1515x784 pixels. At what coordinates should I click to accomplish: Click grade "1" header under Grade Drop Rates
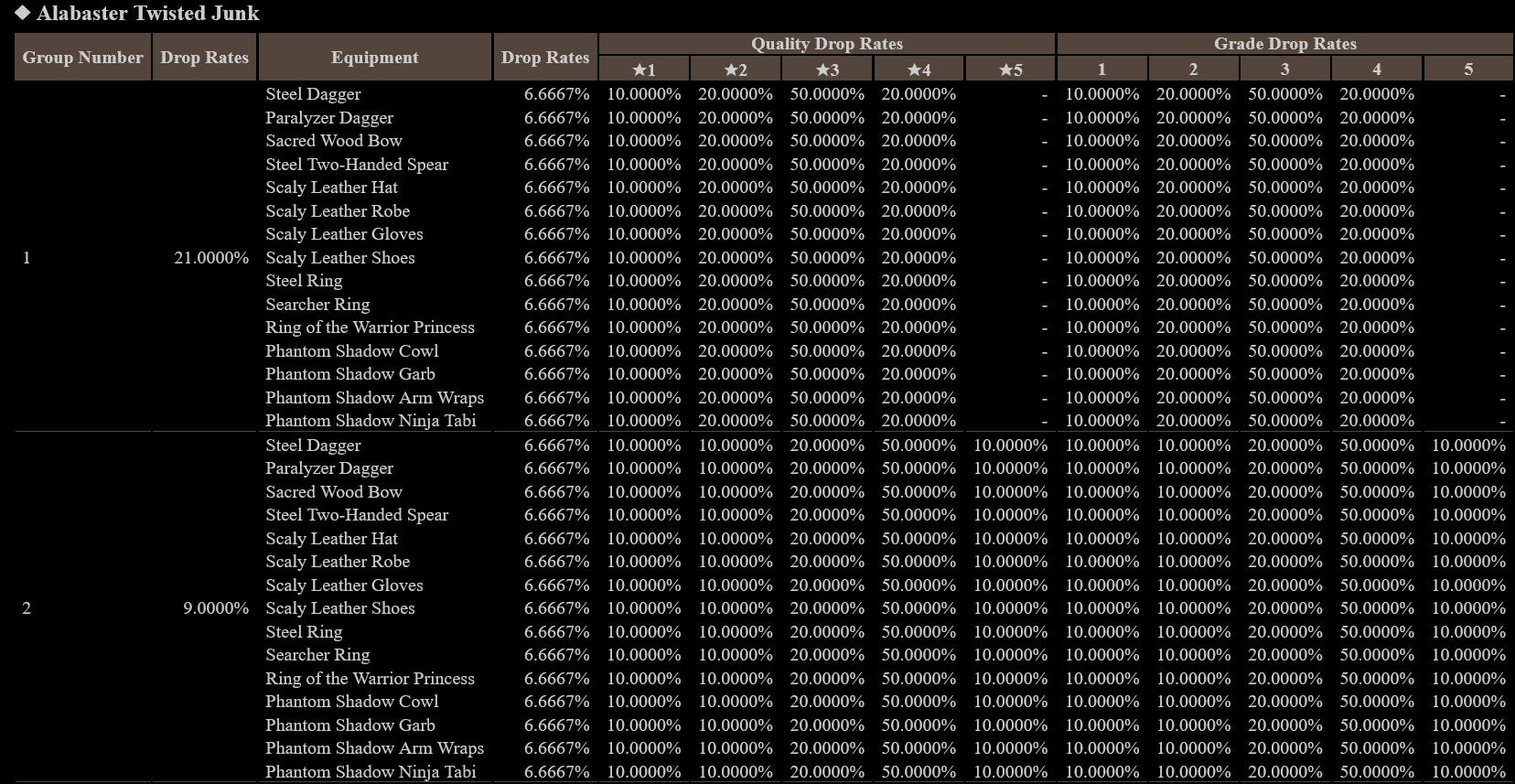pos(1102,69)
